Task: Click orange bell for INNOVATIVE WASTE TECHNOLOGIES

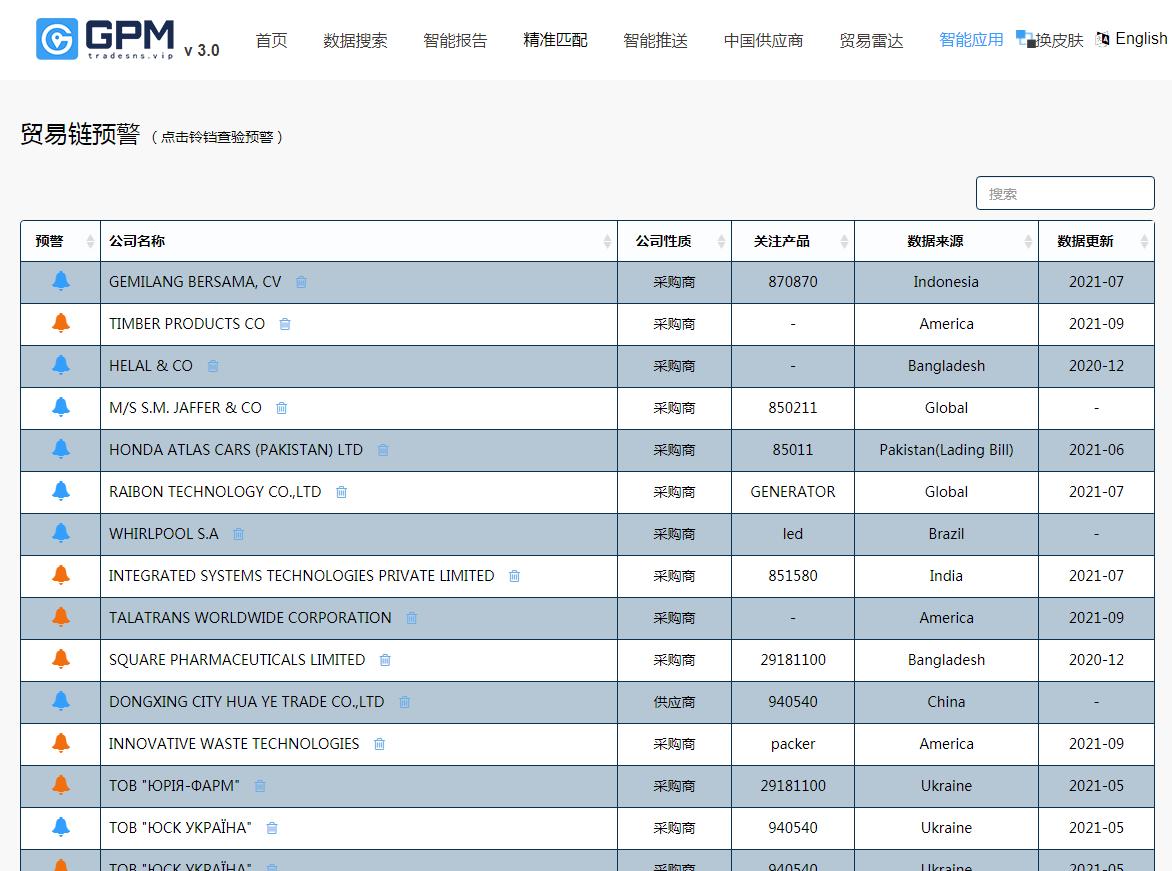Action: pos(61,742)
